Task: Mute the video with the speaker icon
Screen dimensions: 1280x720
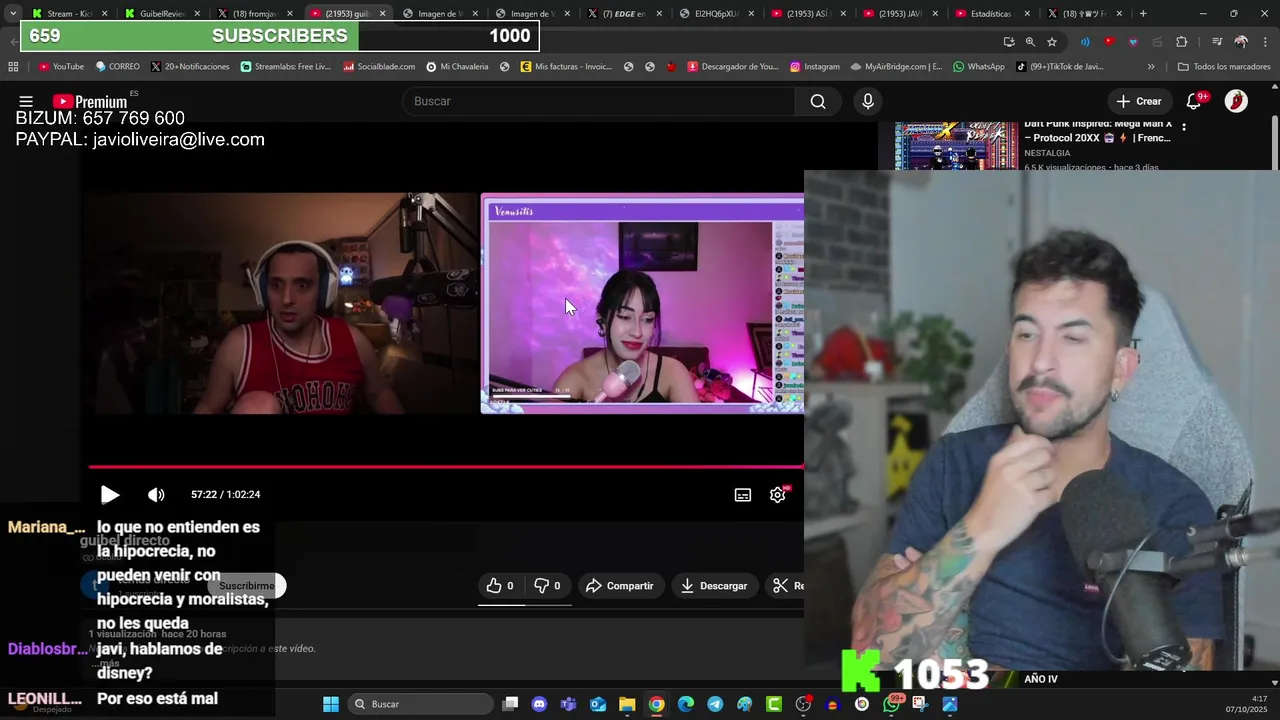Action: 156,494
